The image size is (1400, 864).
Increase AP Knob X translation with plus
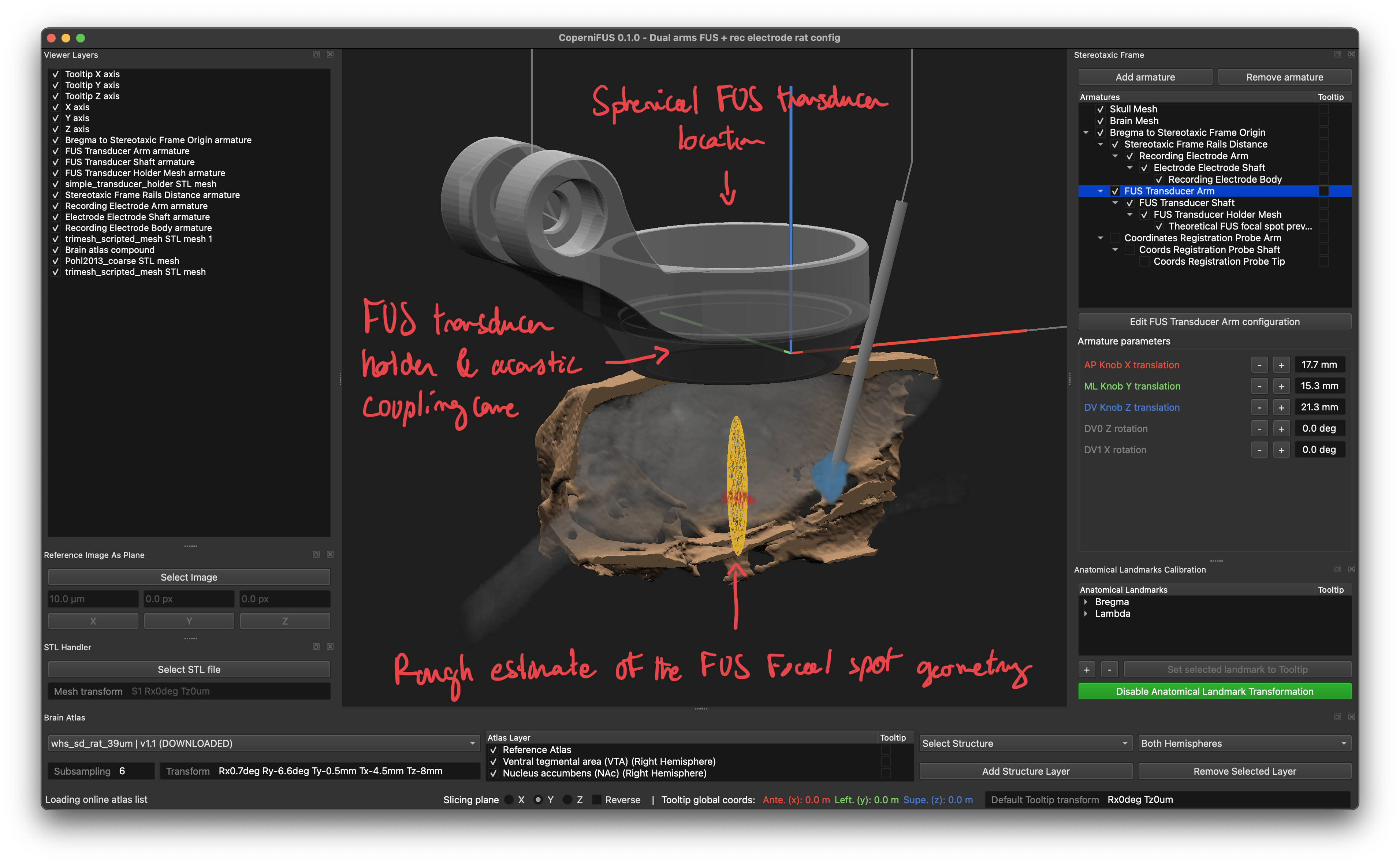point(1281,365)
